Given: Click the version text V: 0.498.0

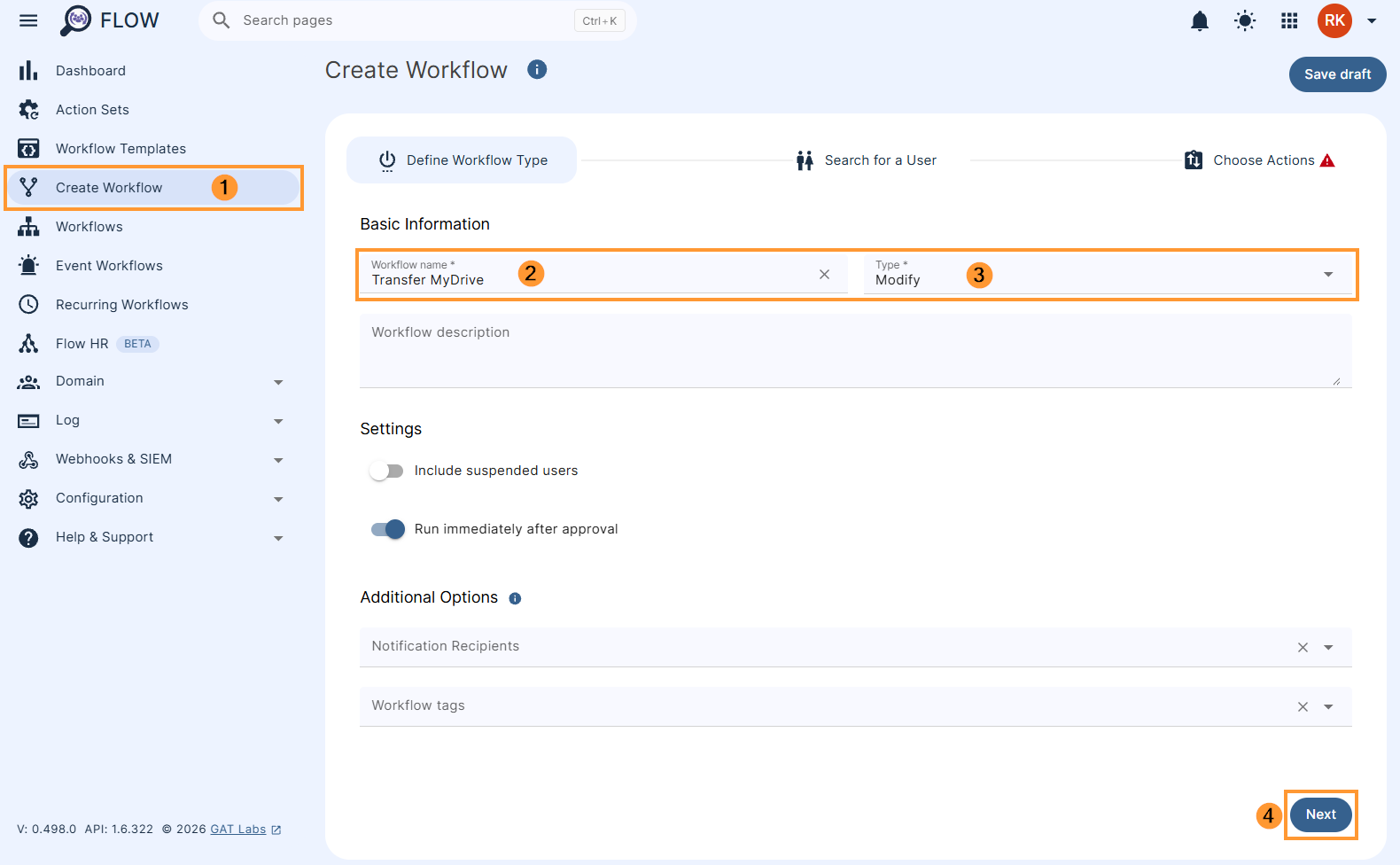Looking at the screenshot, I should tap(47, 830).
